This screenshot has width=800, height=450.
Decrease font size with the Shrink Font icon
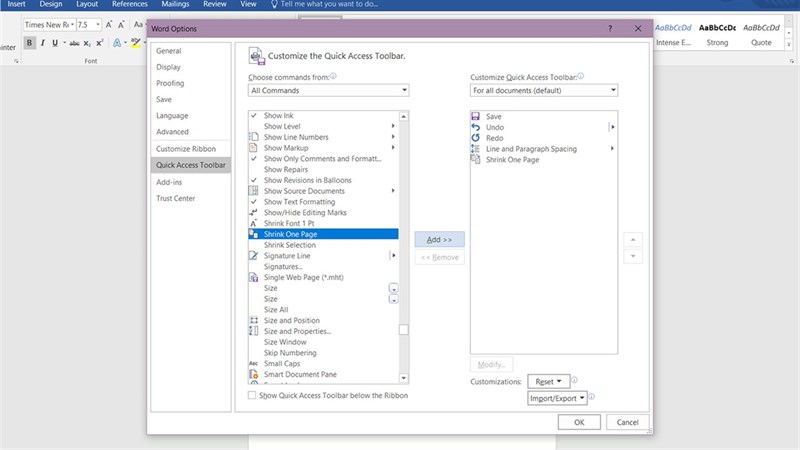121,24
